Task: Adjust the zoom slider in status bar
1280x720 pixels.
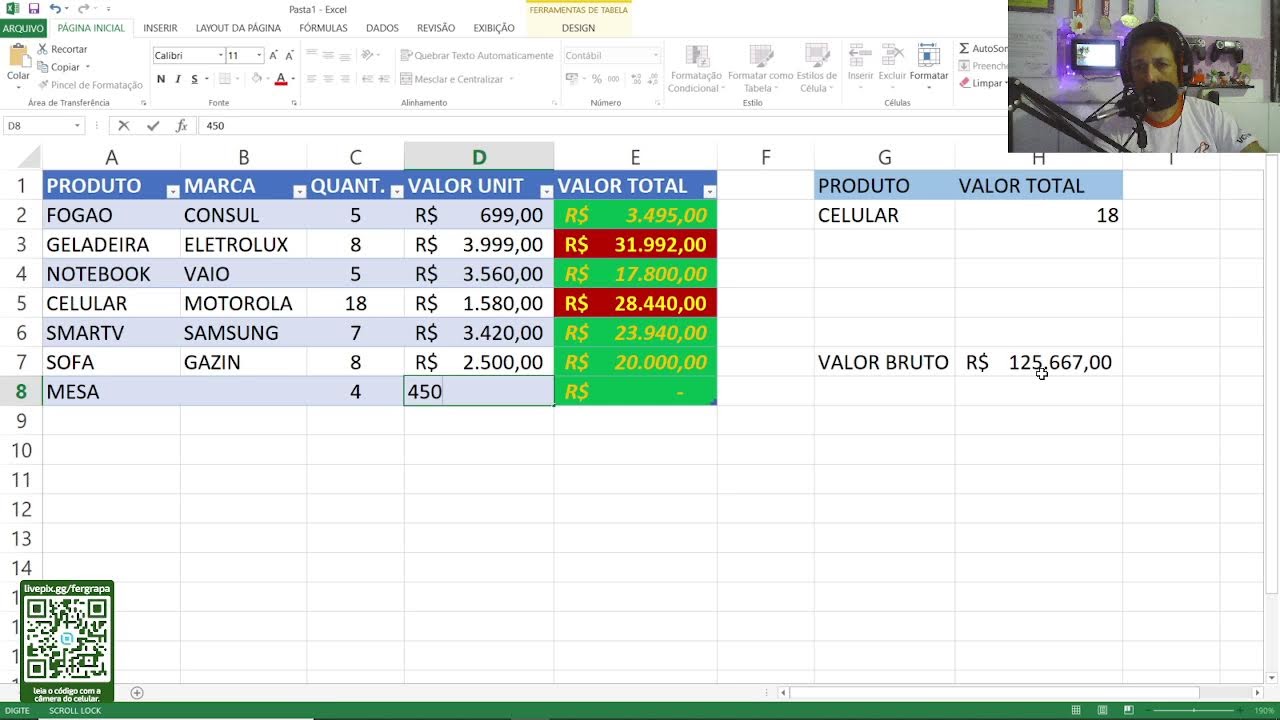Action: tap(1195, 711)
